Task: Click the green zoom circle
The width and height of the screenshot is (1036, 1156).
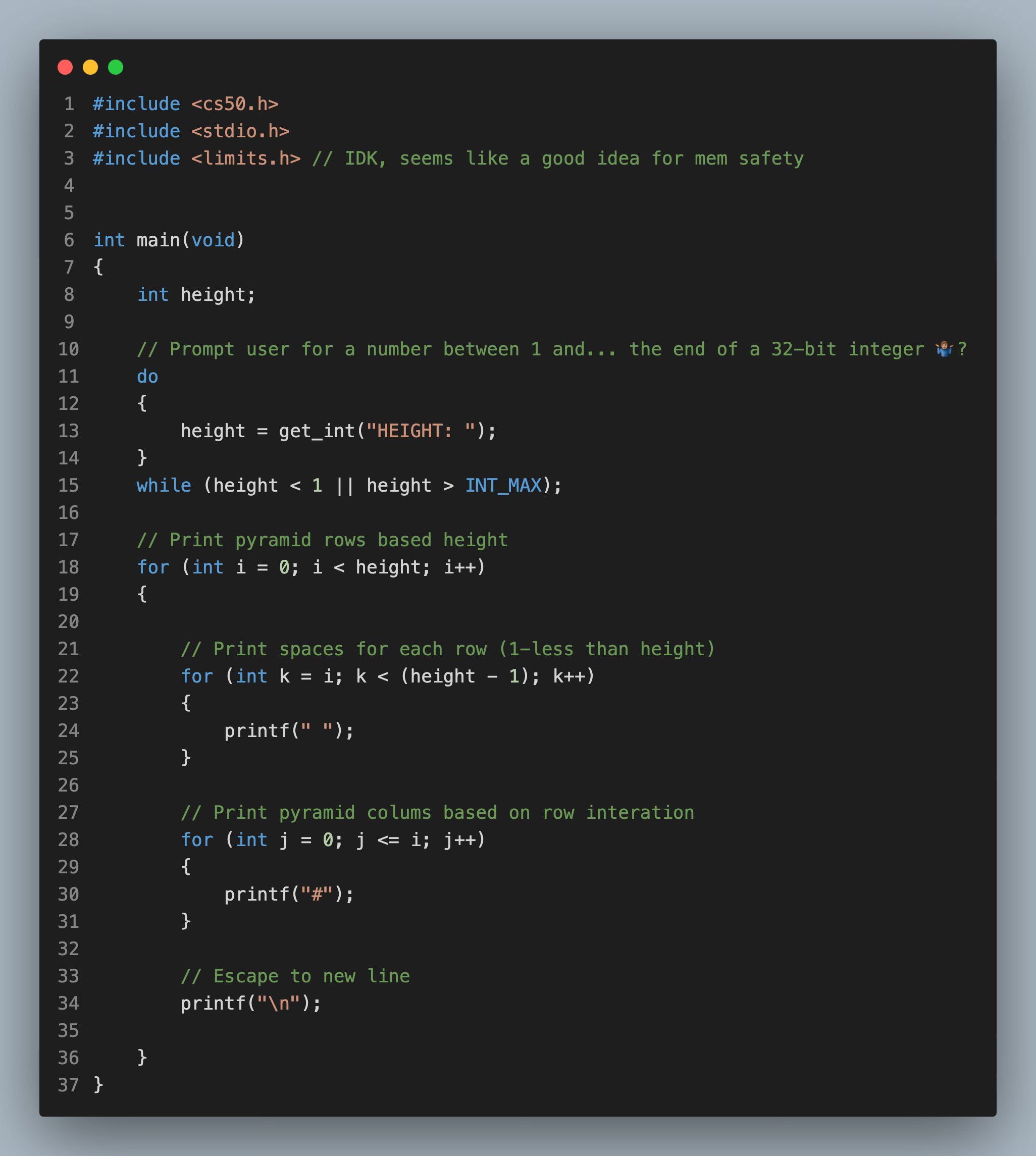Action: (116, 68)
